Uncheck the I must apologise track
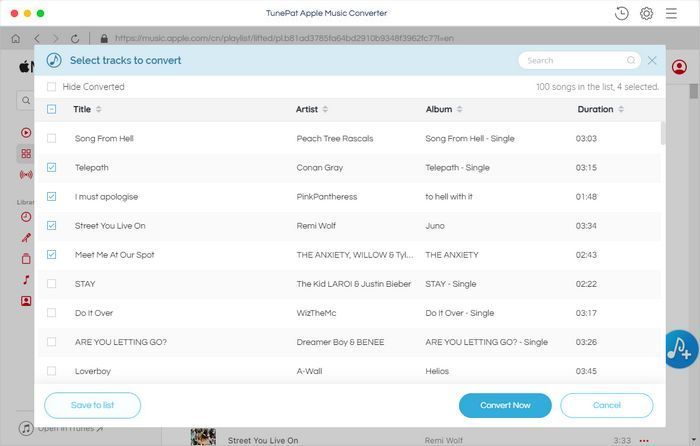Screen dimensions: 700x446 click(x=51, y=196)
